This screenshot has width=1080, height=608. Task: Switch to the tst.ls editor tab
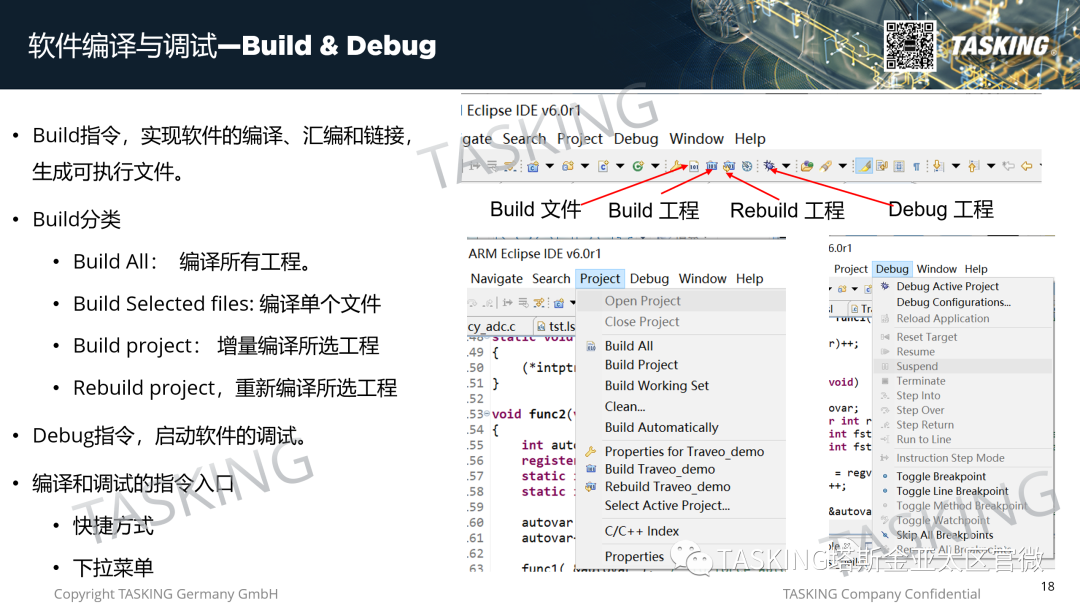click(556, 326)
